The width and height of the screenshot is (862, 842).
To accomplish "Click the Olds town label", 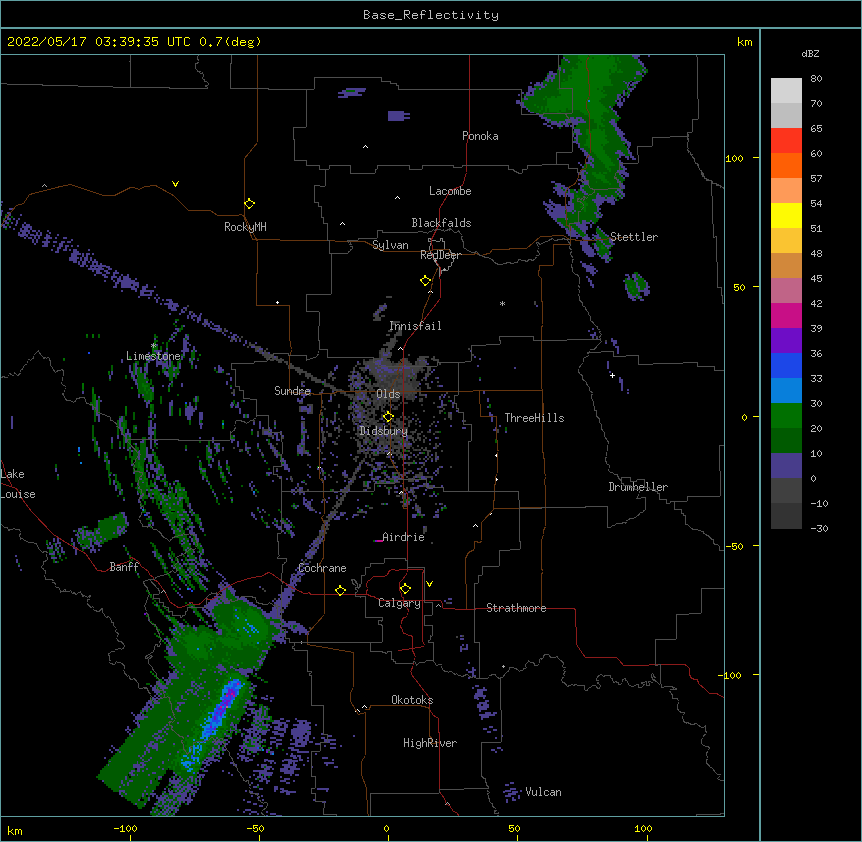I will 388,394.
